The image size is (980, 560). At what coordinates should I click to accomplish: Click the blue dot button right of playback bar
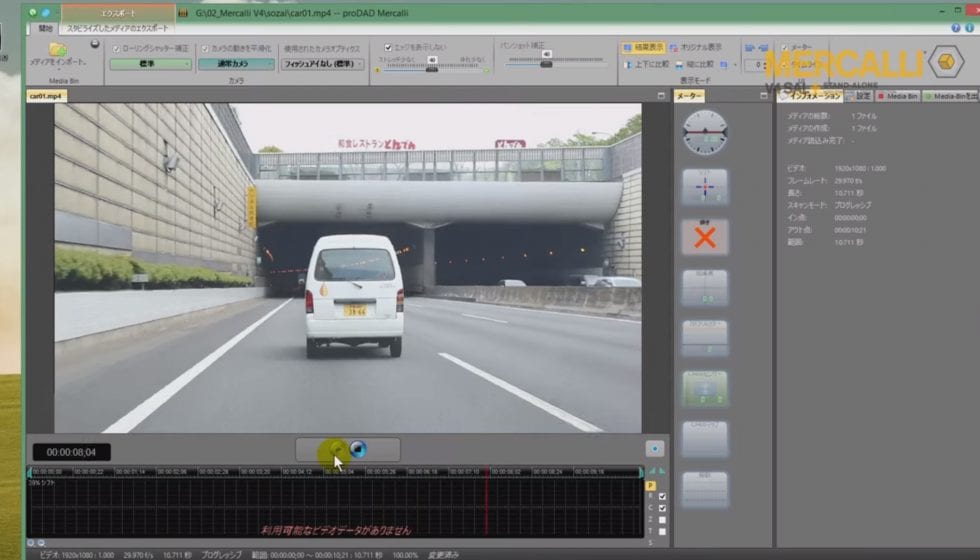(x=654, y=449)
